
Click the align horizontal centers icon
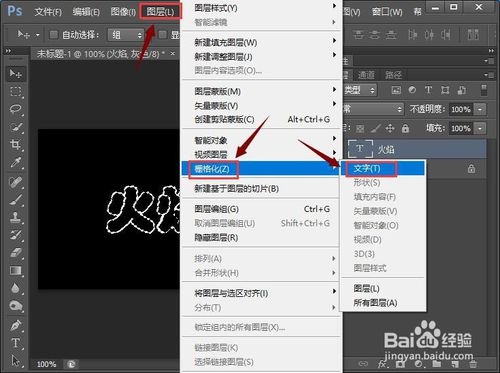(x=429, y=34)
